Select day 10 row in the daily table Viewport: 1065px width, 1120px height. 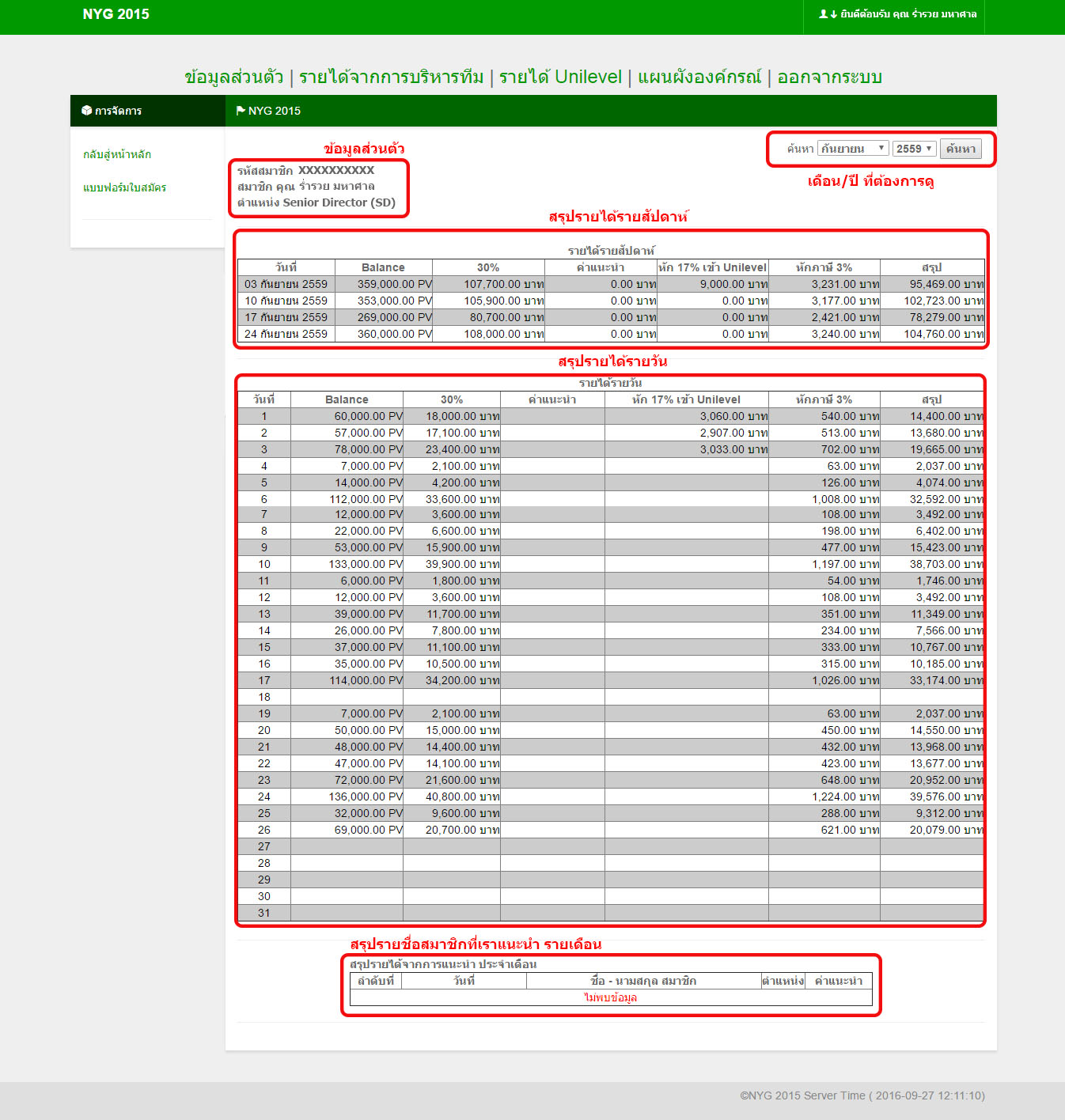click(264, 564)
